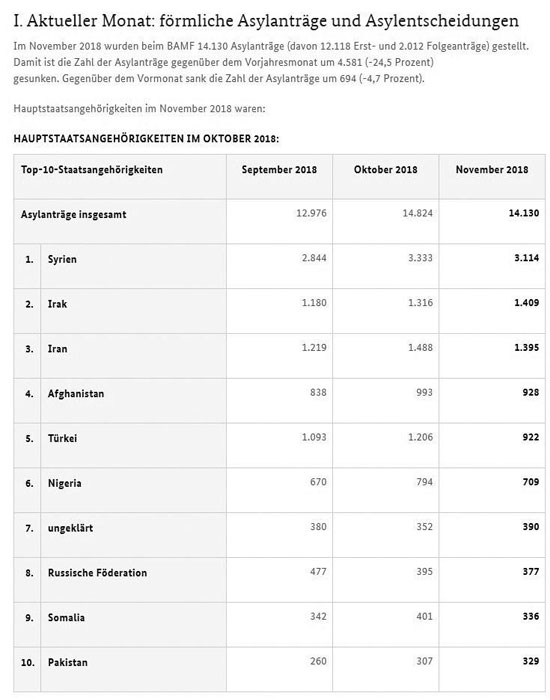
Task: Click the September 2018 column header
Action: tap(279, 170)
